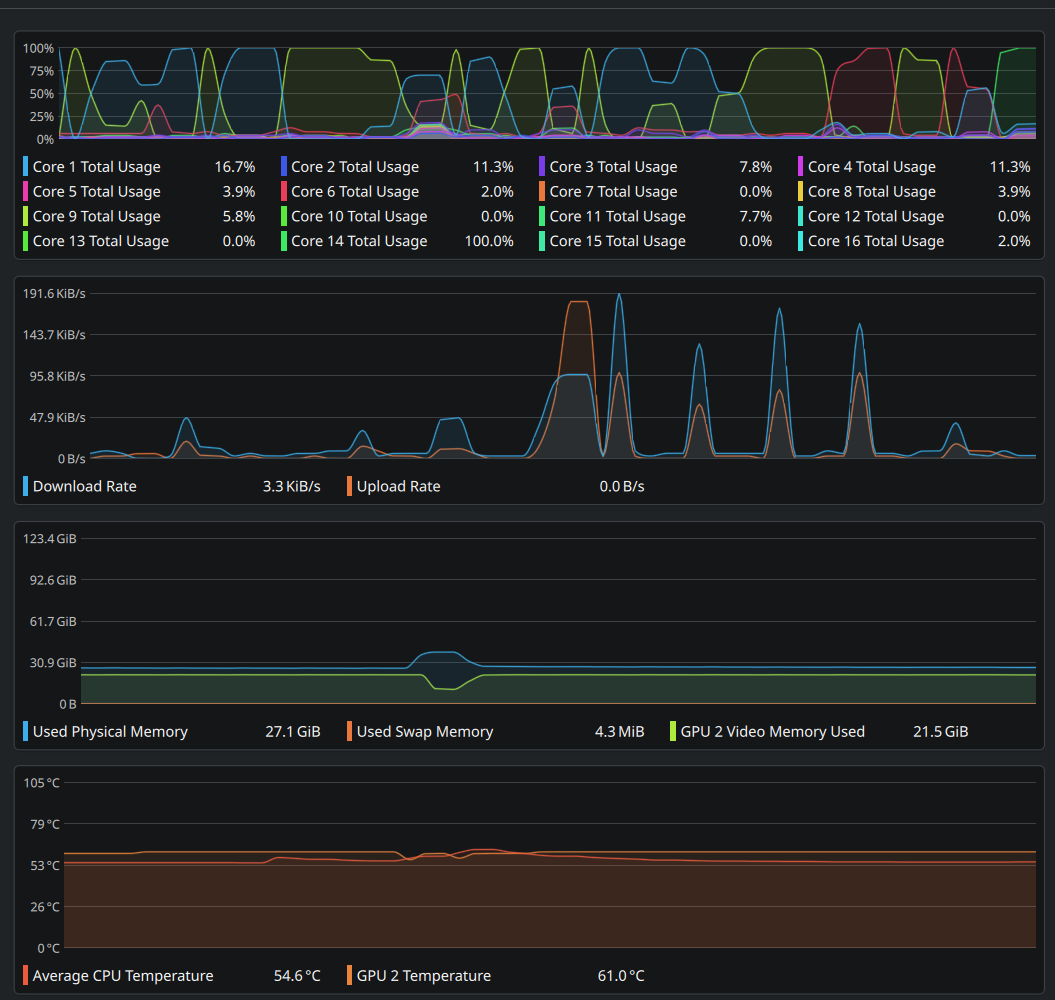The width and height of the screenshot is (1055, 1000).
Task: Click the 61.7 GiB memory axis label
Action: click(x=53, y=621)
